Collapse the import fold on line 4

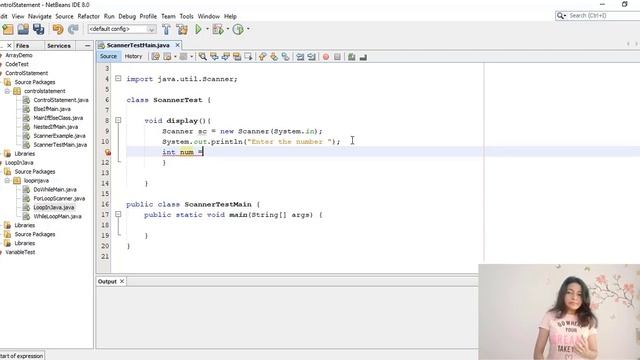118,78
